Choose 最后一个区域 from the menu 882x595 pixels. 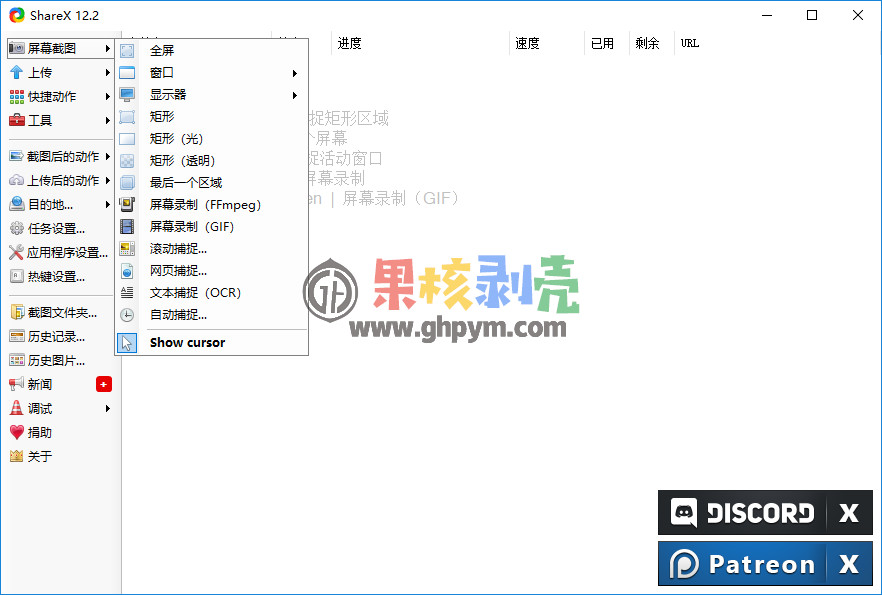coord(212,183)
